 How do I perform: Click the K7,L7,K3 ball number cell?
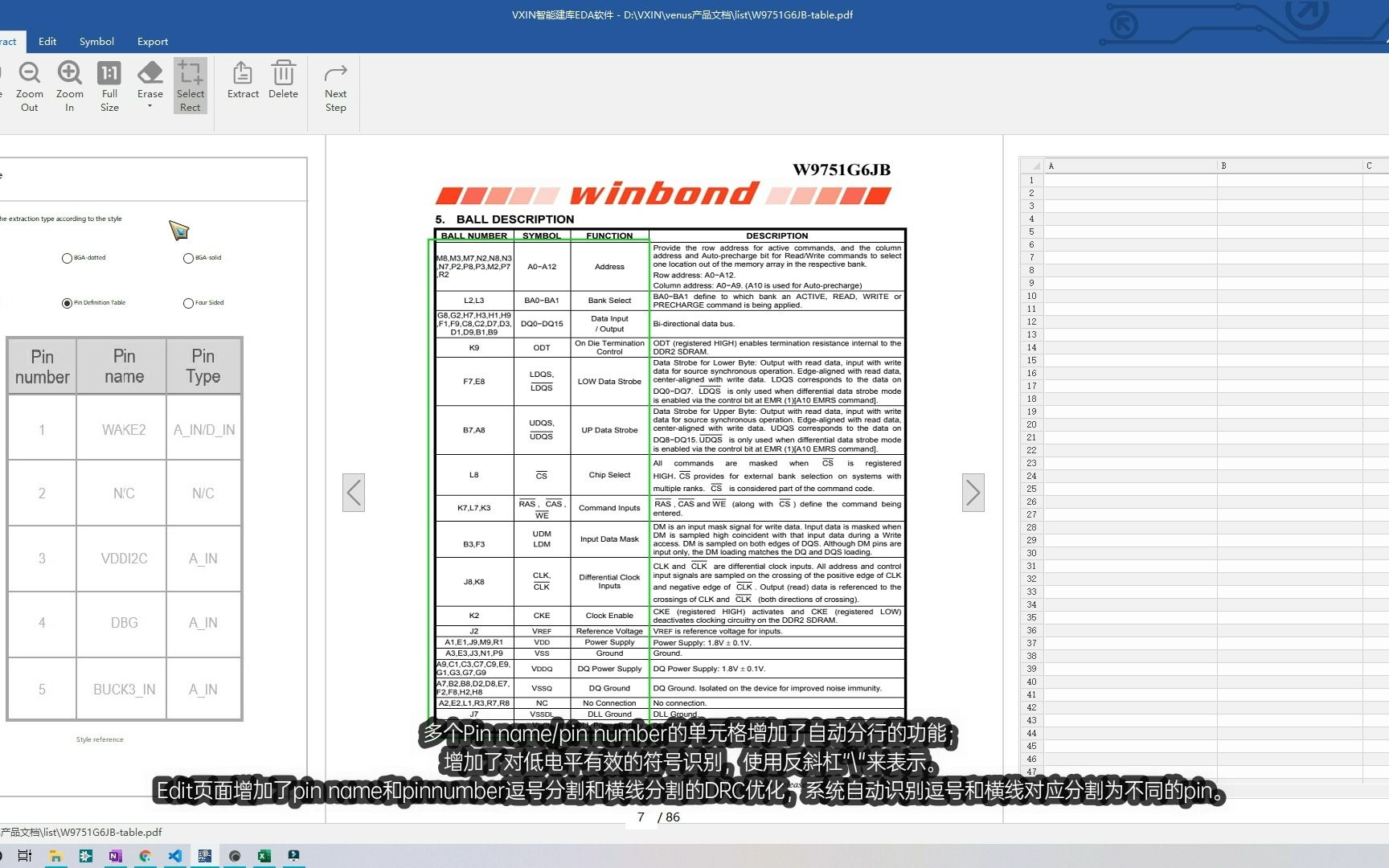tap(473, 508)
